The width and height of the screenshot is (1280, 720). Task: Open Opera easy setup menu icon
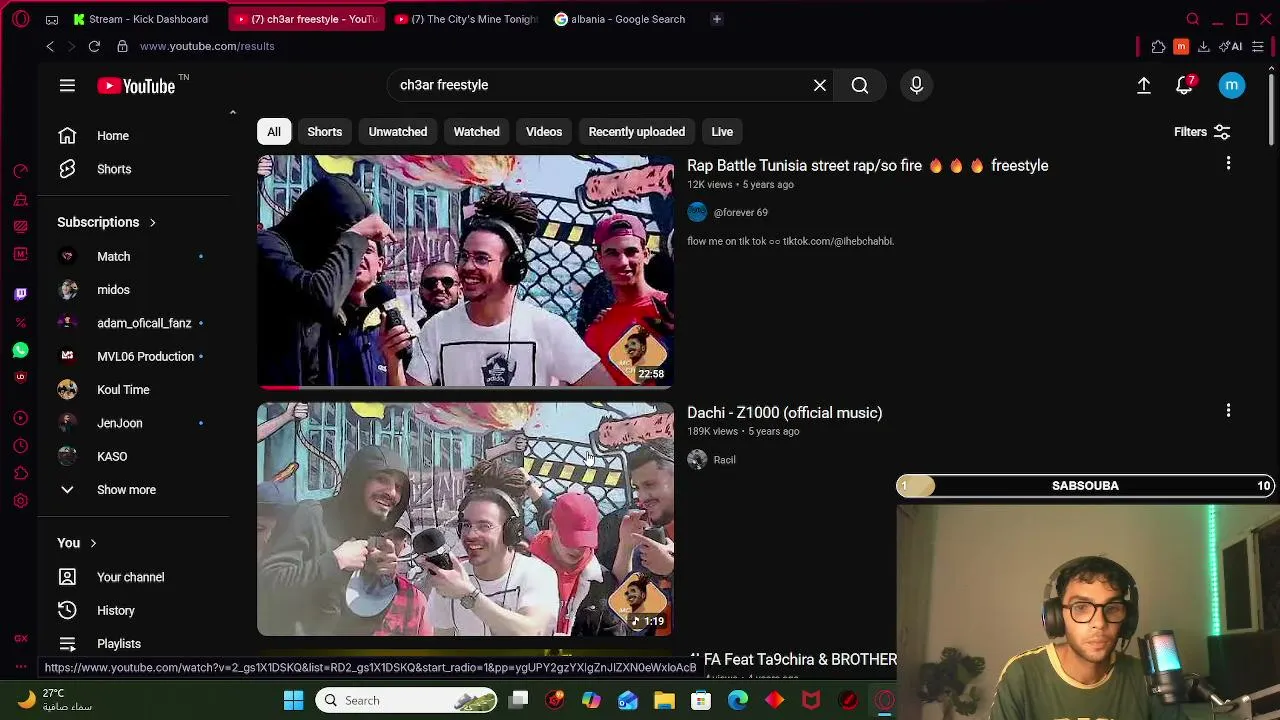(1258, 46)
